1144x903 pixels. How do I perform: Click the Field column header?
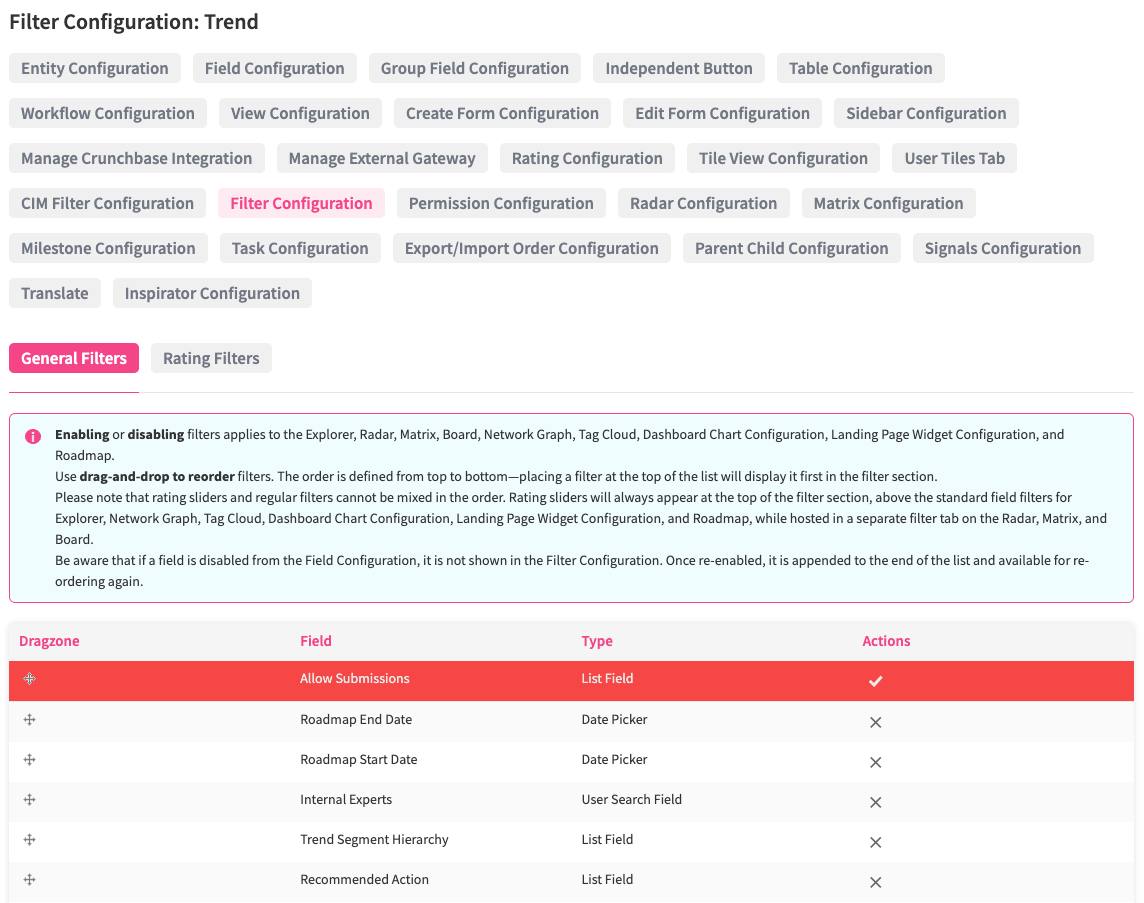pos(316,641)
